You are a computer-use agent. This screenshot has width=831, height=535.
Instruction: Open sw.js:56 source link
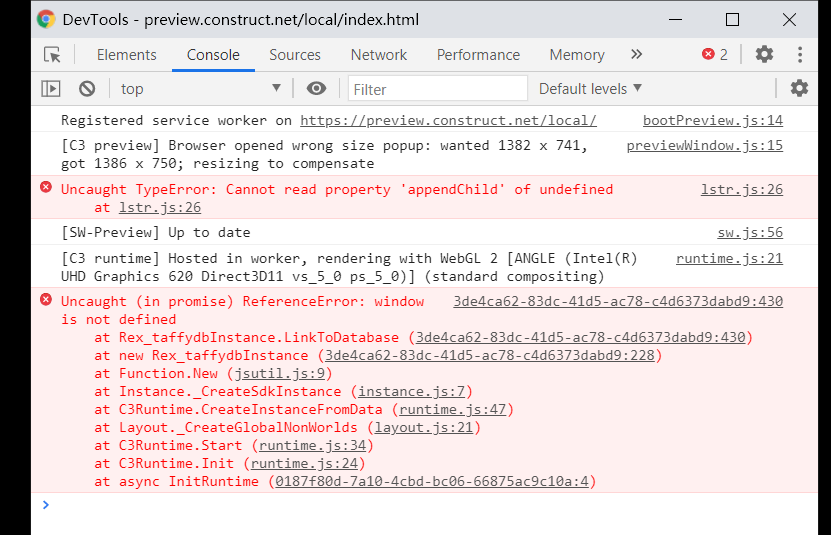(750, 232)
